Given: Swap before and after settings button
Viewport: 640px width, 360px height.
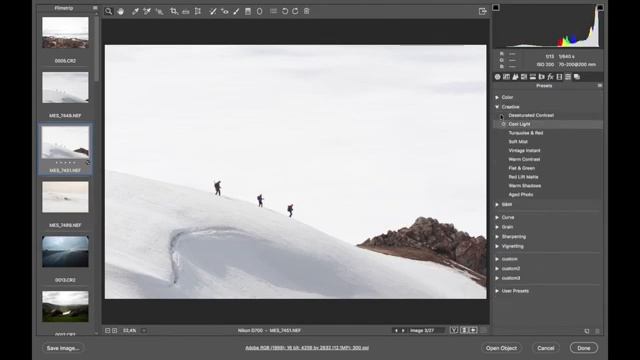Looking at the screenshot, I should [x=464, y=330].
